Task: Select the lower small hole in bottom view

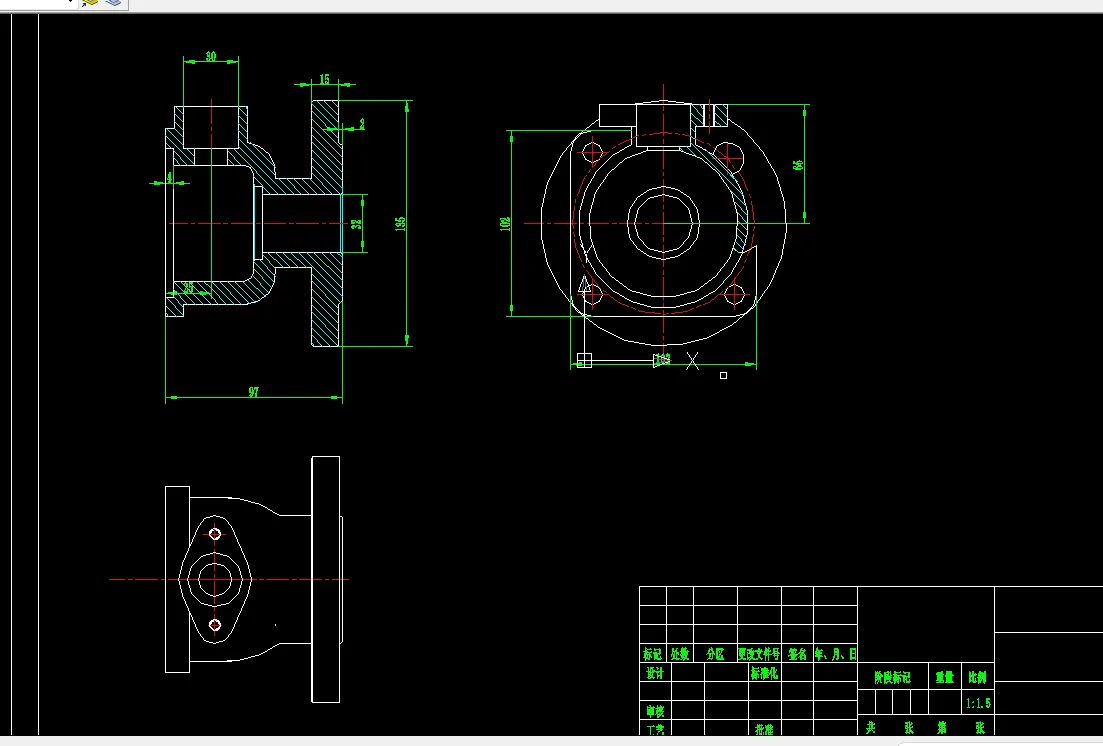Action: coord(215,625)
